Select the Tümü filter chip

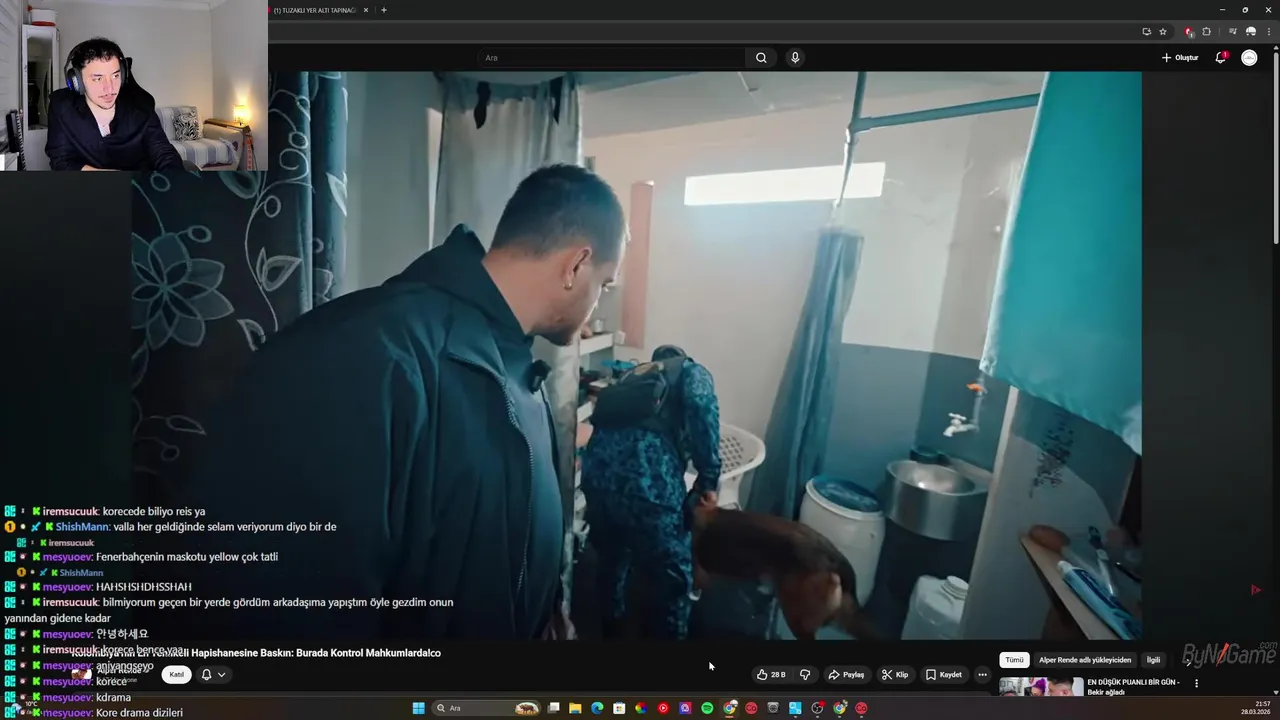(x=1014, y=660)
